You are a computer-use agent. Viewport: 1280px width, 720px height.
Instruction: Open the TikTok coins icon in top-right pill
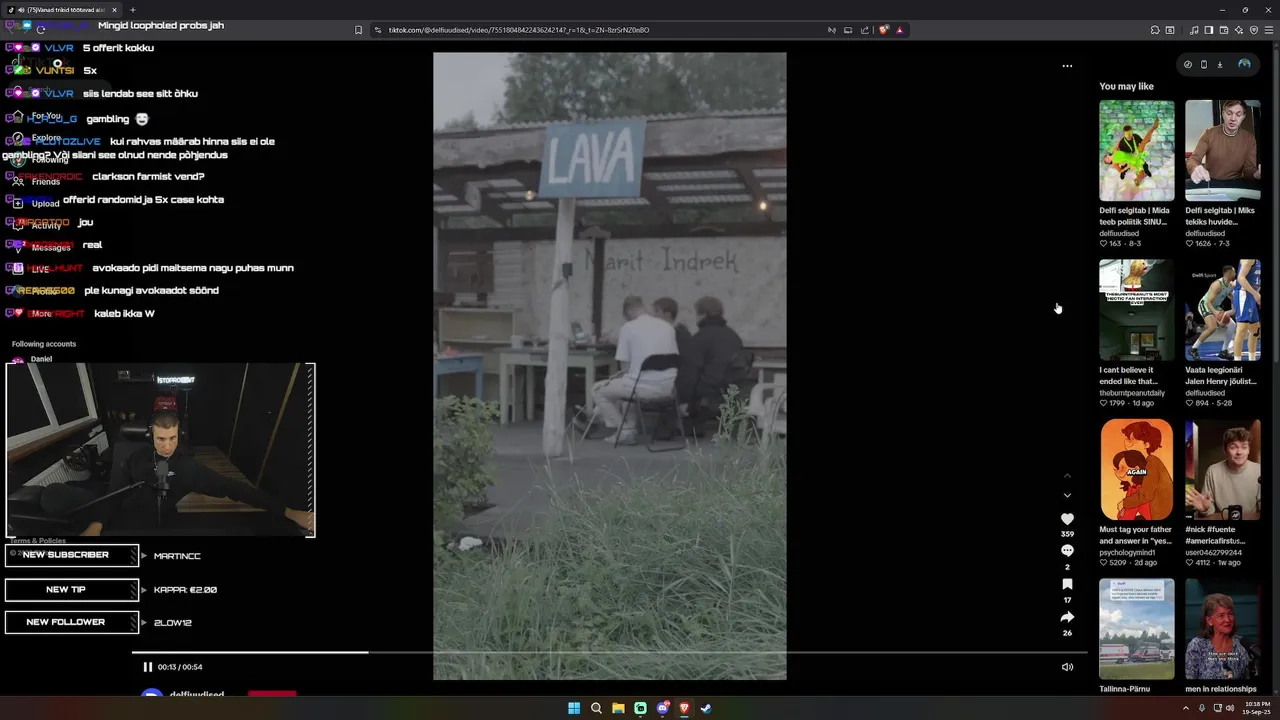point(1188,64)
